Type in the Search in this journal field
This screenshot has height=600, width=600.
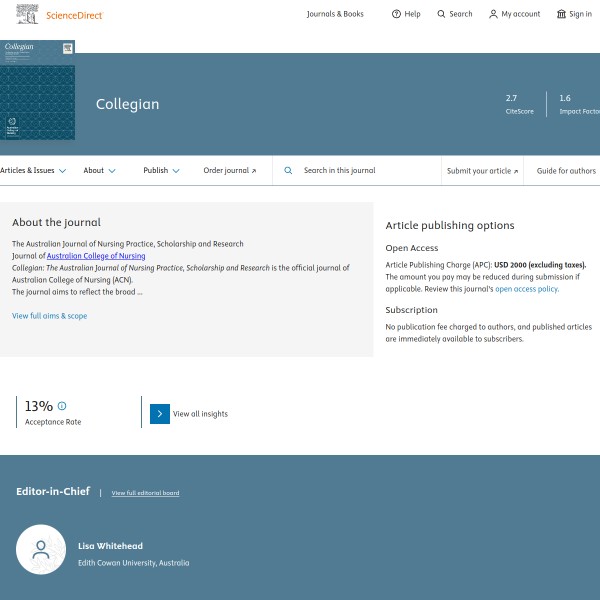coord(365,171)
